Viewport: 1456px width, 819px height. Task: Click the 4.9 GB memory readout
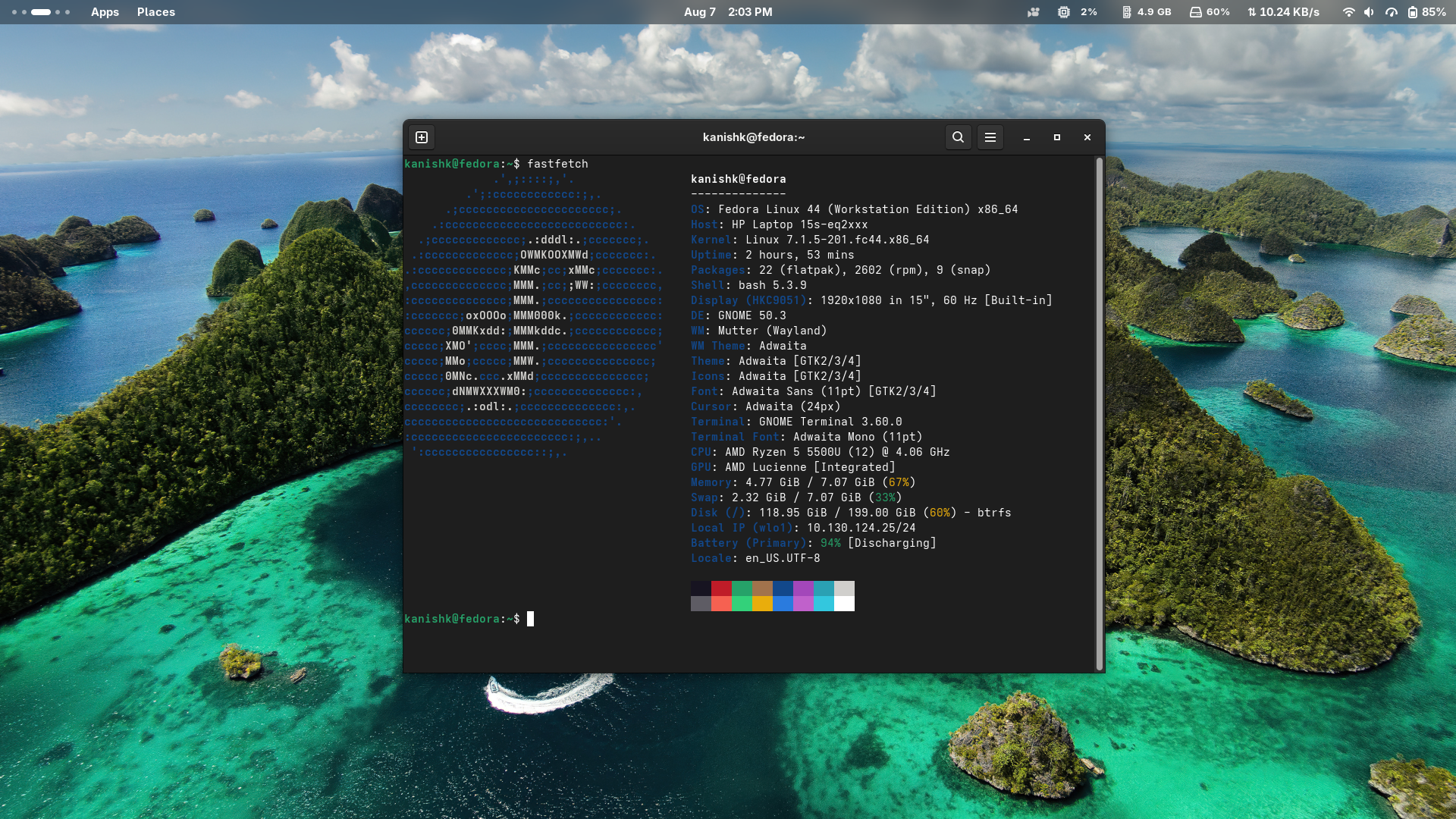[x=1154, y=12]
